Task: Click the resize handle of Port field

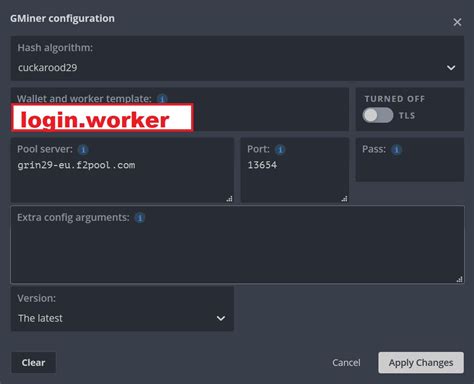Action: point(344,199)
